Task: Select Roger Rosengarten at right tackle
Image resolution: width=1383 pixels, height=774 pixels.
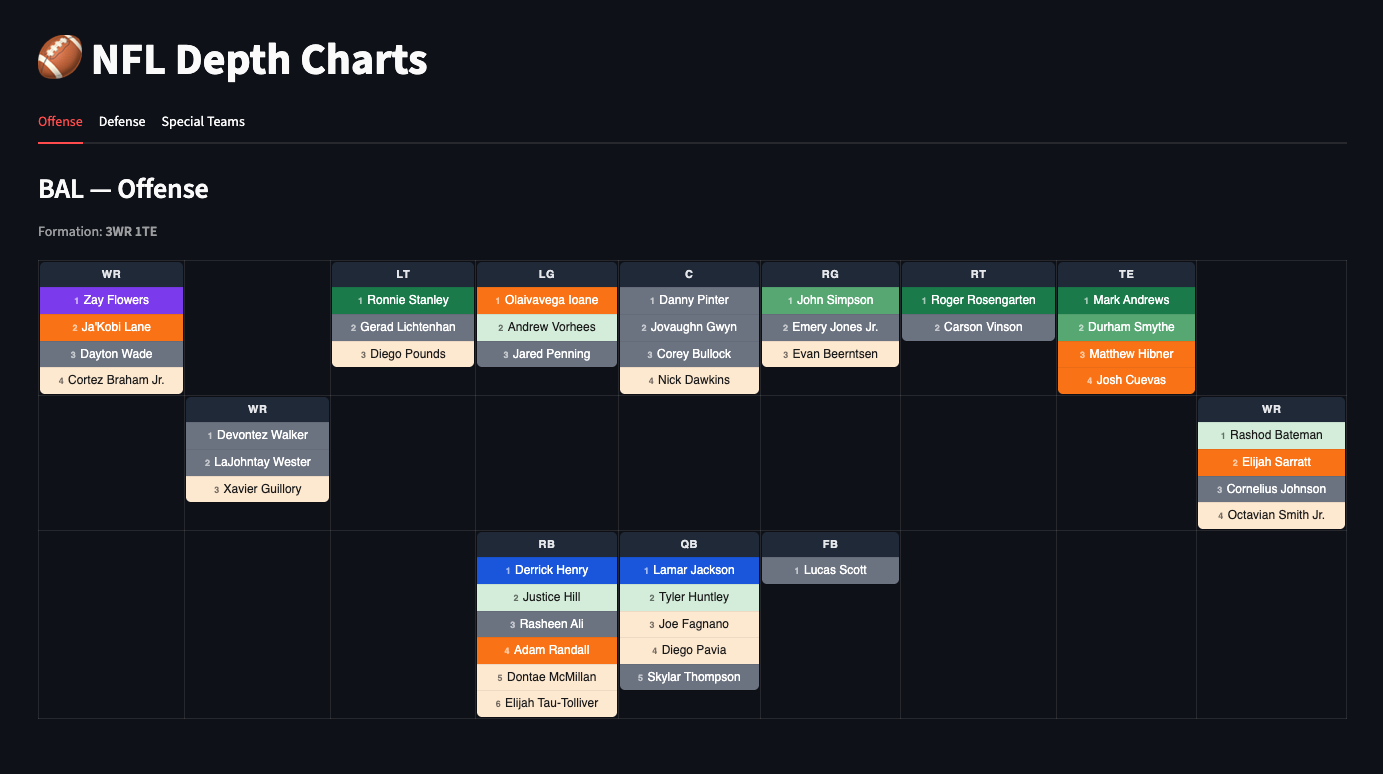Action: pos(978,300)
